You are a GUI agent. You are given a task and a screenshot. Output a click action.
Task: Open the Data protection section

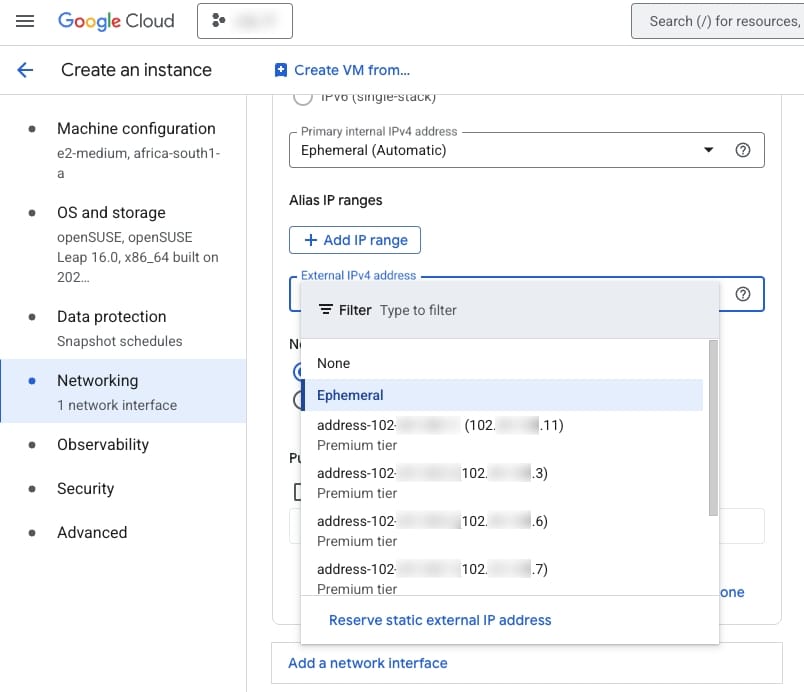tap(111, 317)
